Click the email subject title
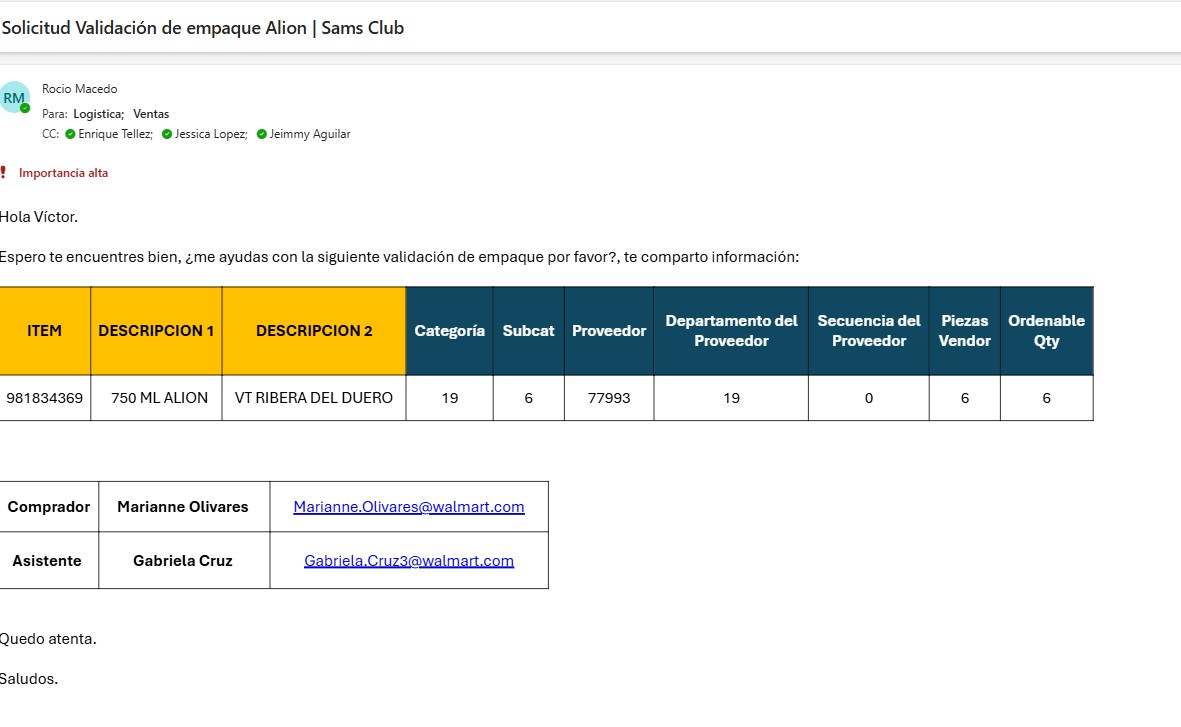This screenshot has height=727, width=1181. coord(203,28)
